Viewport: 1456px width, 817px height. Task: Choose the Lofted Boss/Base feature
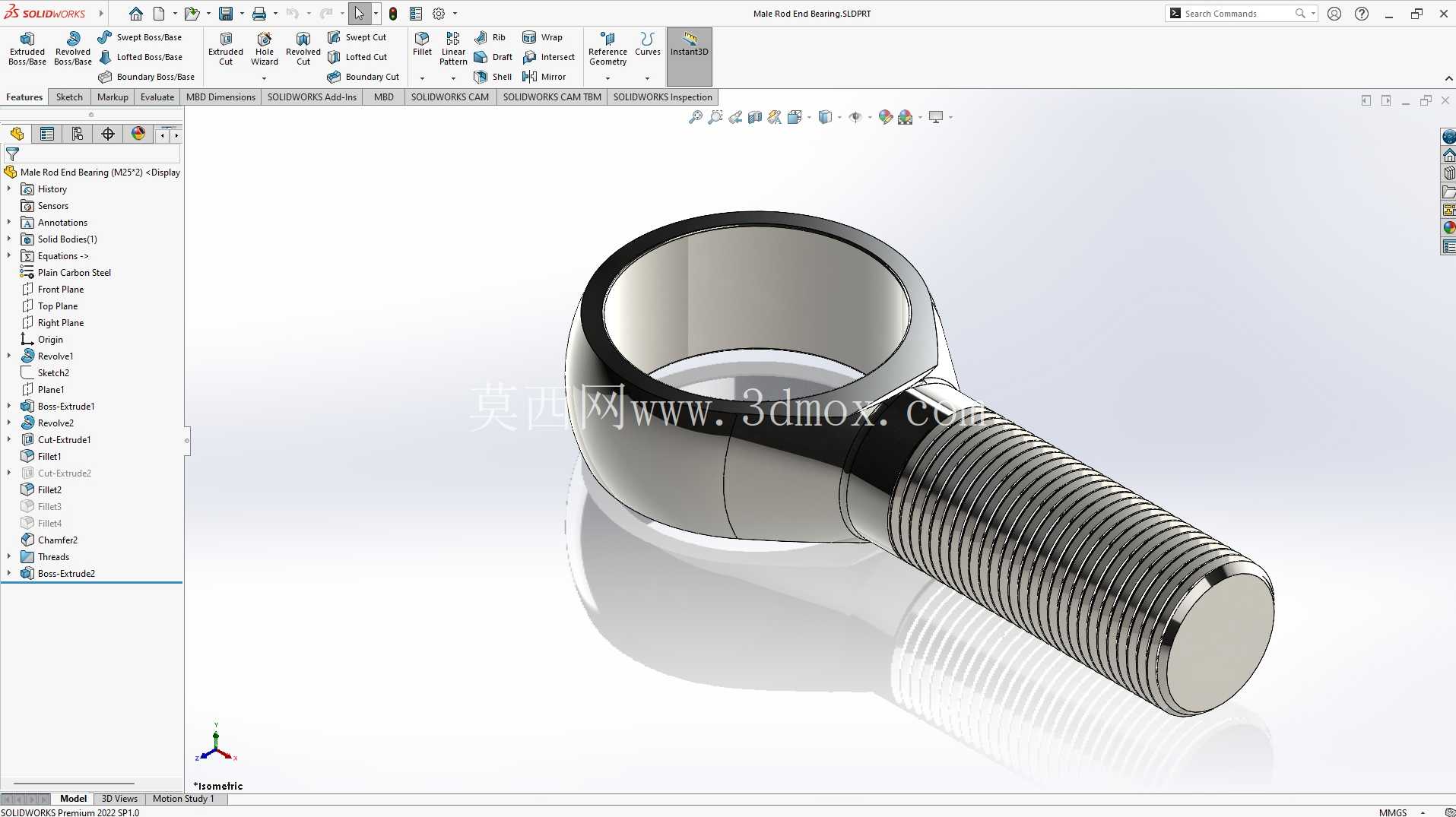tap(141, 57)
